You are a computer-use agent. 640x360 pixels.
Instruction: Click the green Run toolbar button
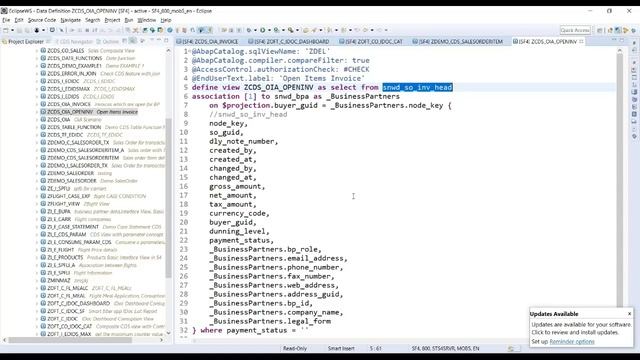263,30
